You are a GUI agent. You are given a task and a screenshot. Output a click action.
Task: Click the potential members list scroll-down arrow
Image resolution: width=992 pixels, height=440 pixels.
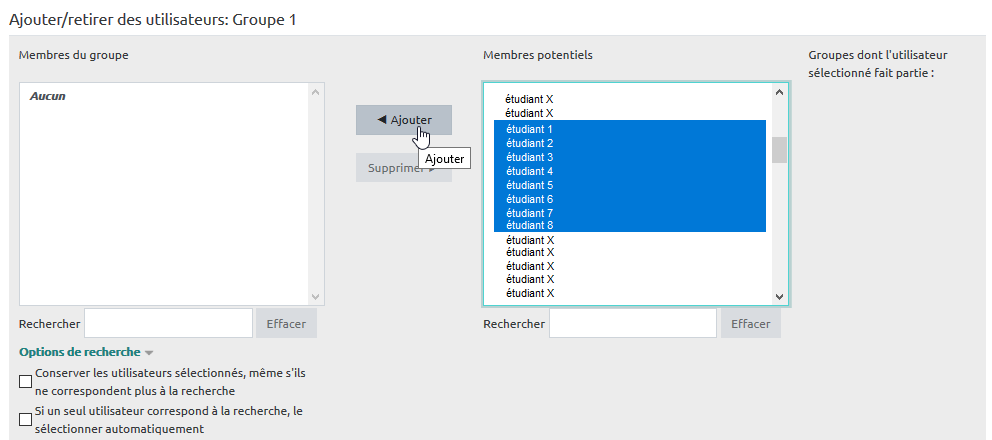(x=779, y=296)
